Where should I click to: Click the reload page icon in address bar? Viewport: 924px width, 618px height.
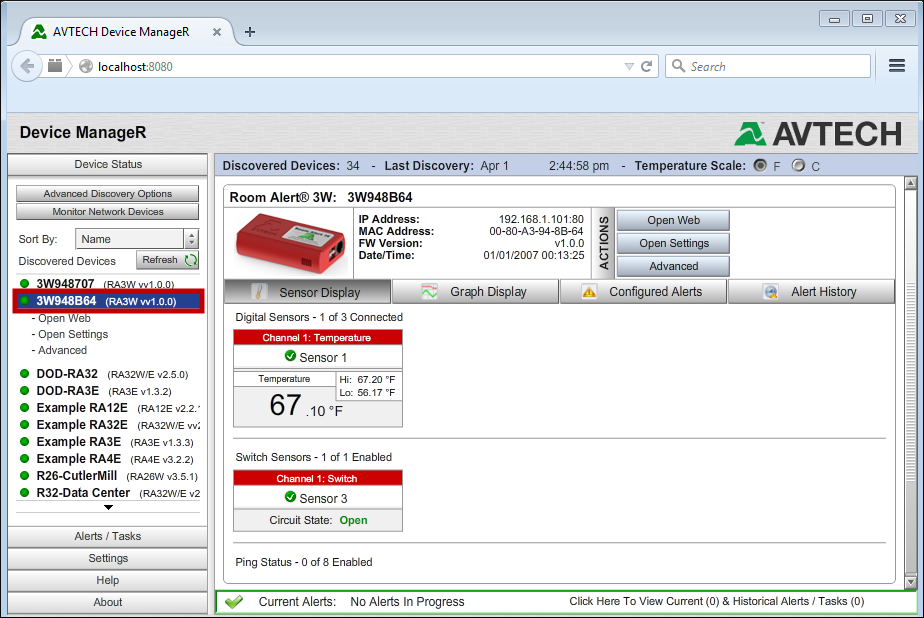[x=647, y=66]
